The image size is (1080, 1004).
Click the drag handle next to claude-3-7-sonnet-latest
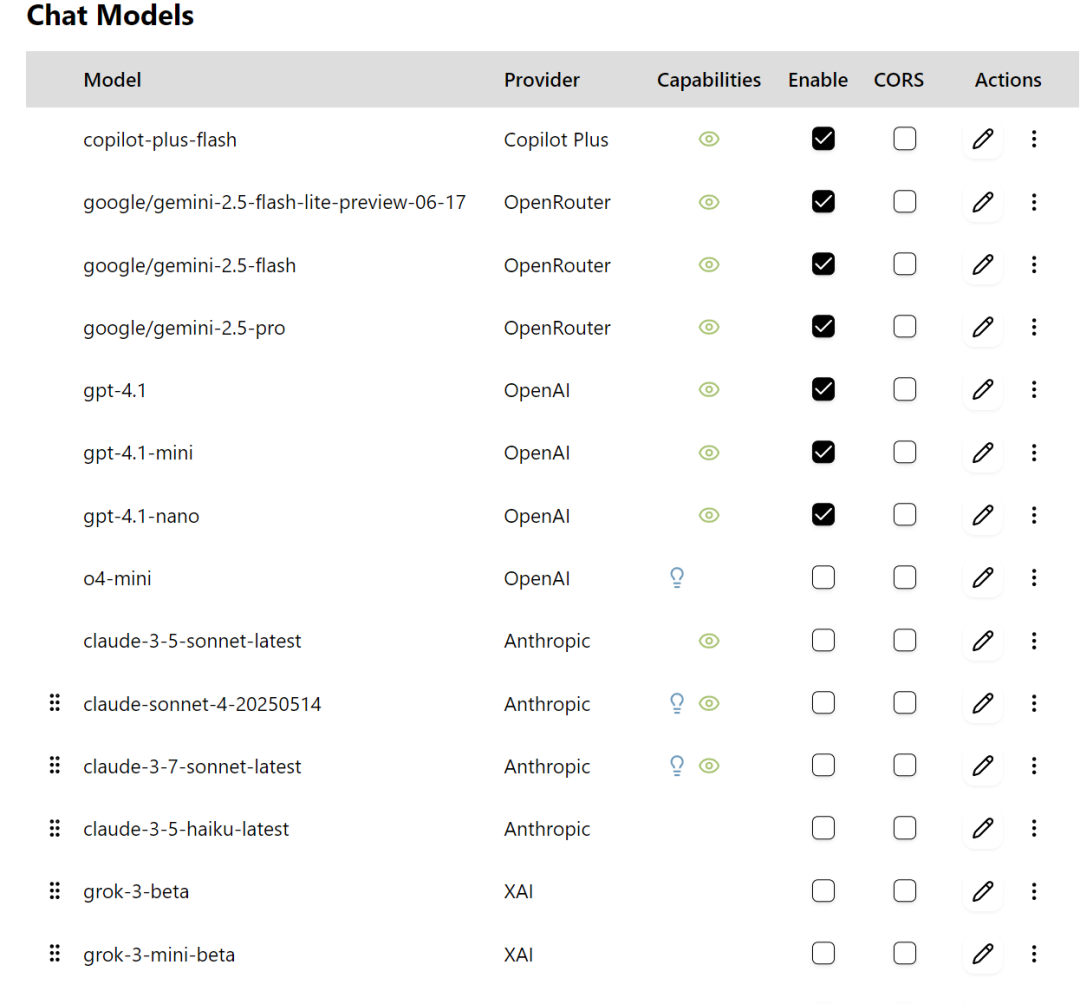tap(55, 766)
